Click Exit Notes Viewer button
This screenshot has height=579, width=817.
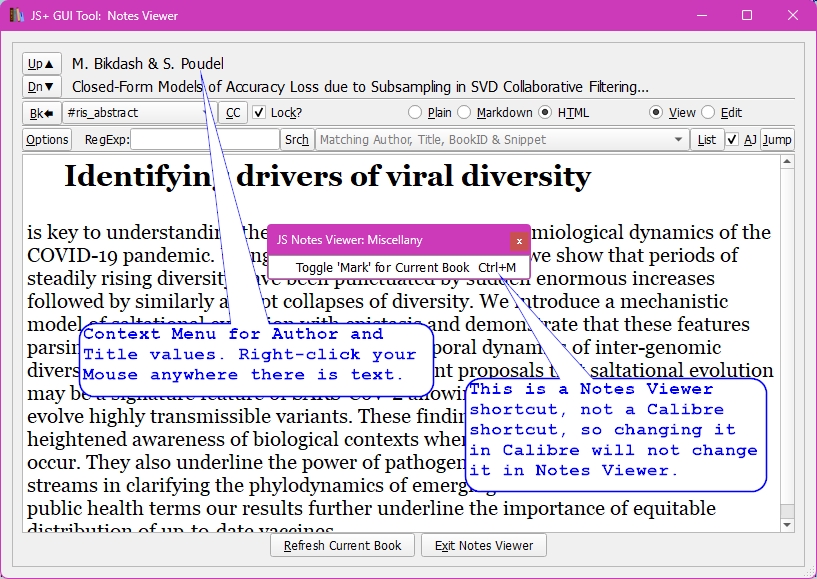(484, 545)
